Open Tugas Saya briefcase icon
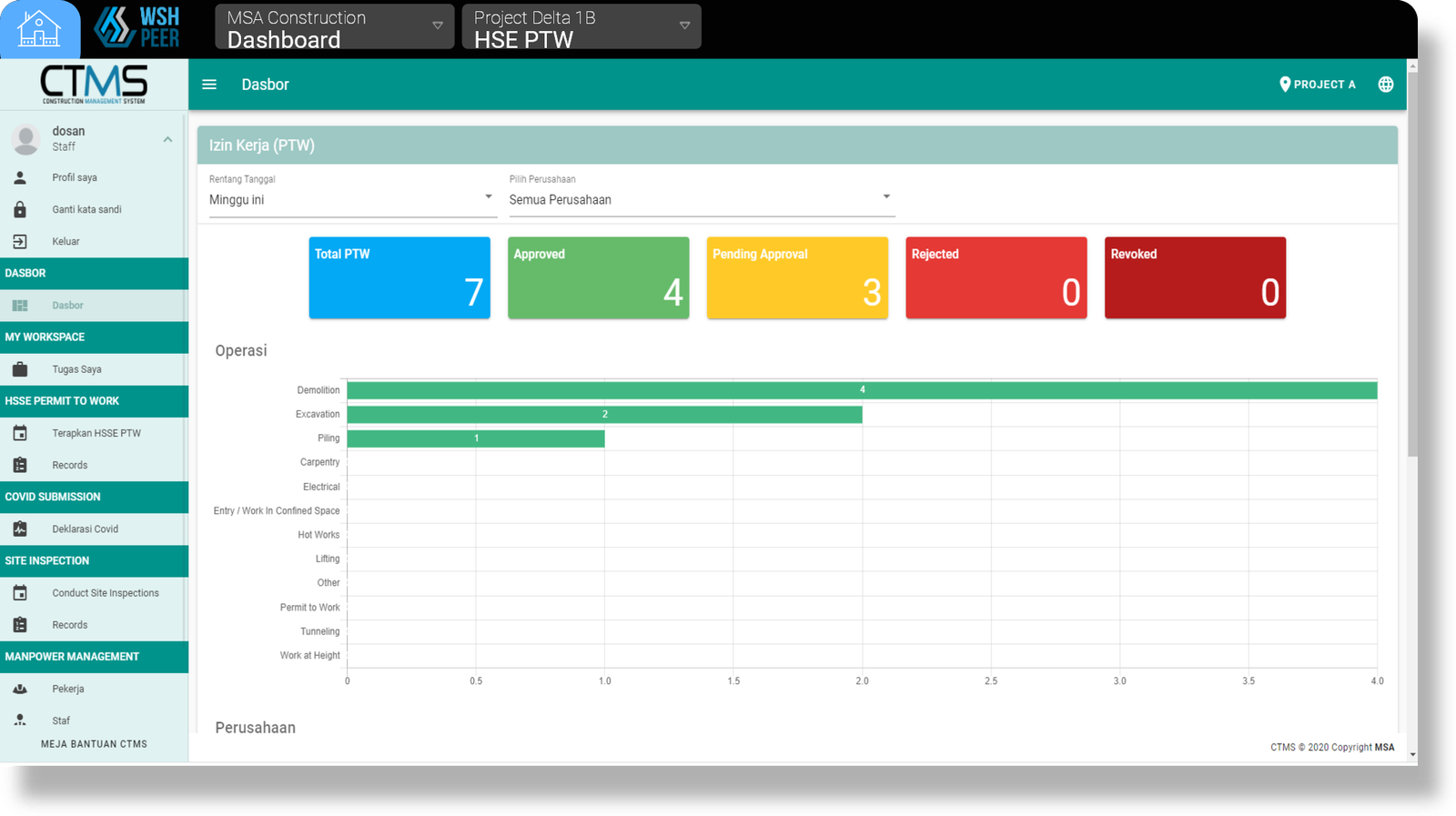Screen dimensions: 1456x816 tap(20, 369)
